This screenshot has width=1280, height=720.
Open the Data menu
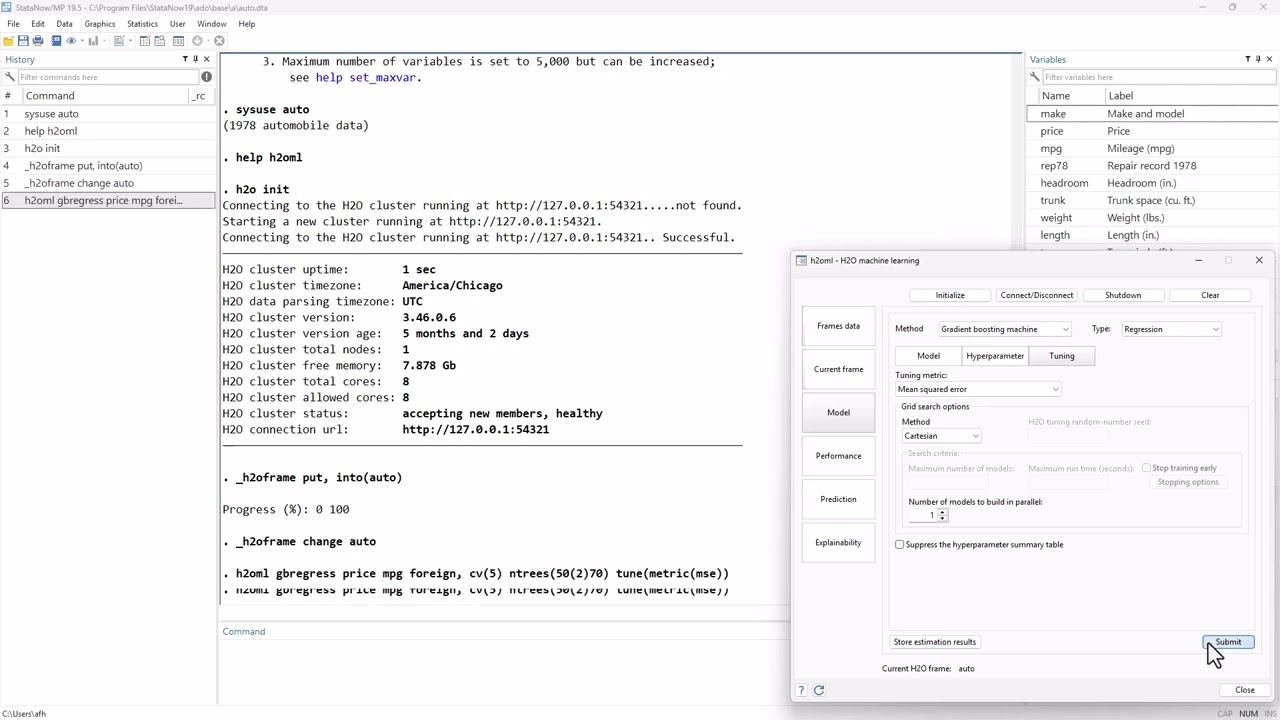click(64, 24)
